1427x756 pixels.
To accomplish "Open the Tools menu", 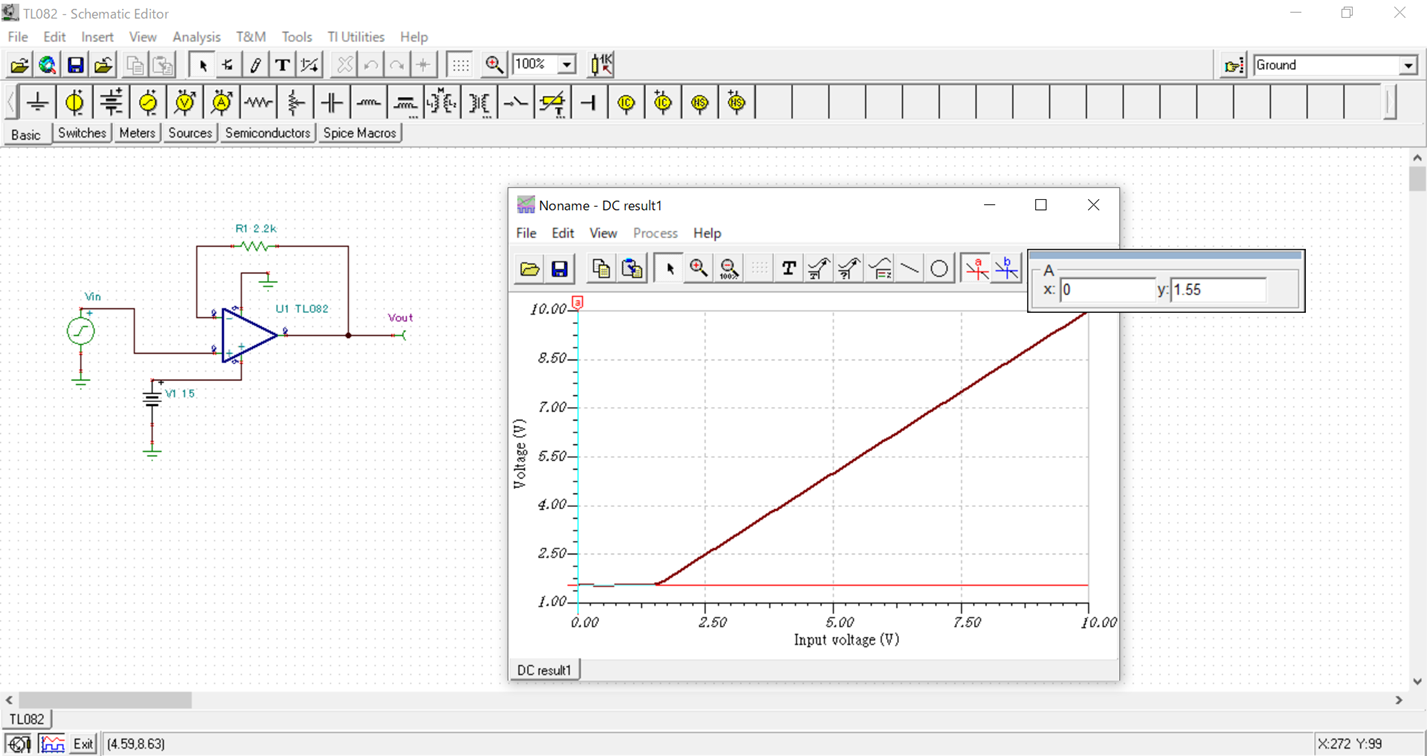I will click(296, 37).
